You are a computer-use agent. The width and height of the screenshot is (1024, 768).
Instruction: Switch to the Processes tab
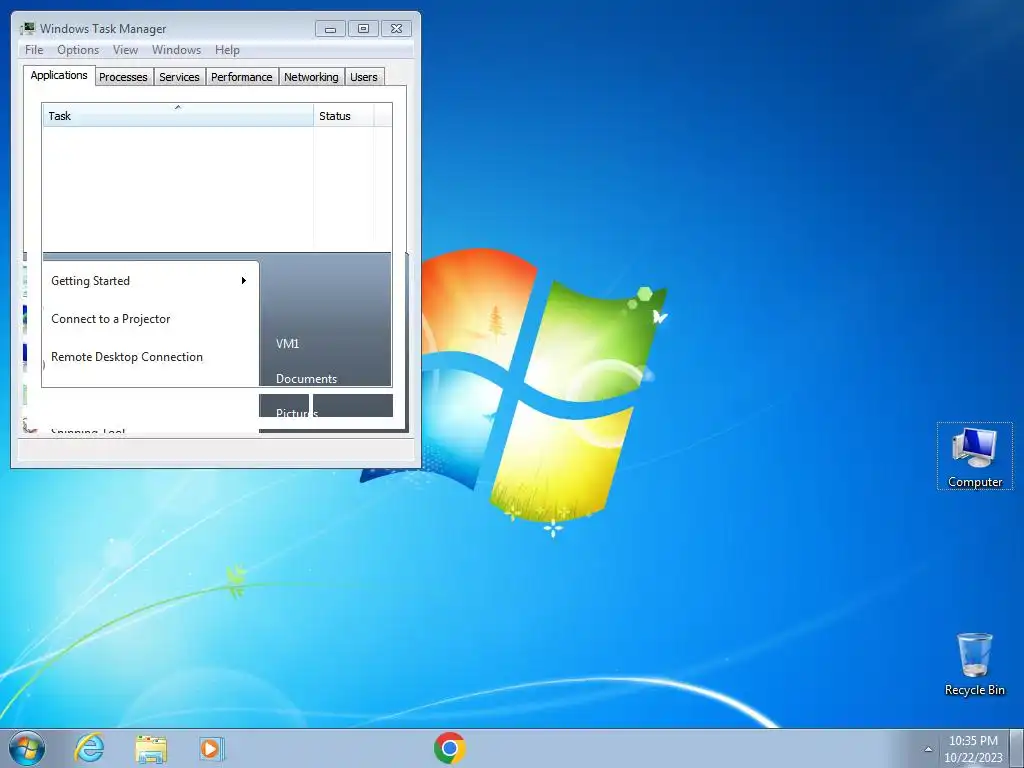pyautogui.click(x=123, y=77)
